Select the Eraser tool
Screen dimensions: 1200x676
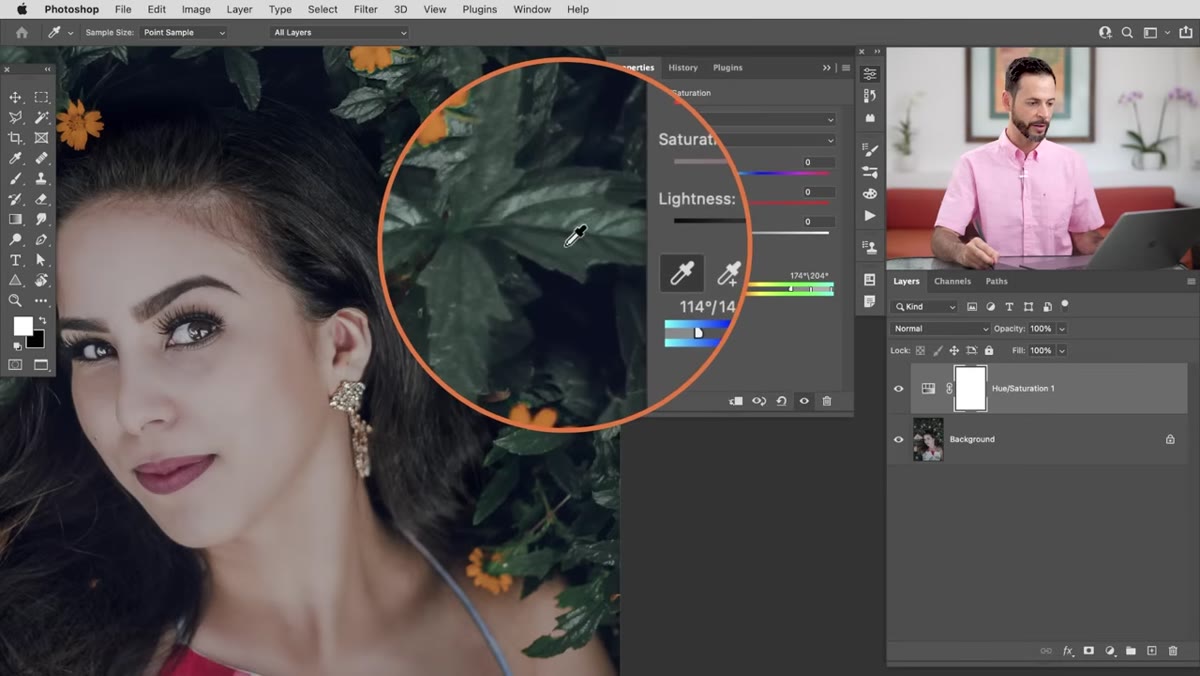[41, 199]
